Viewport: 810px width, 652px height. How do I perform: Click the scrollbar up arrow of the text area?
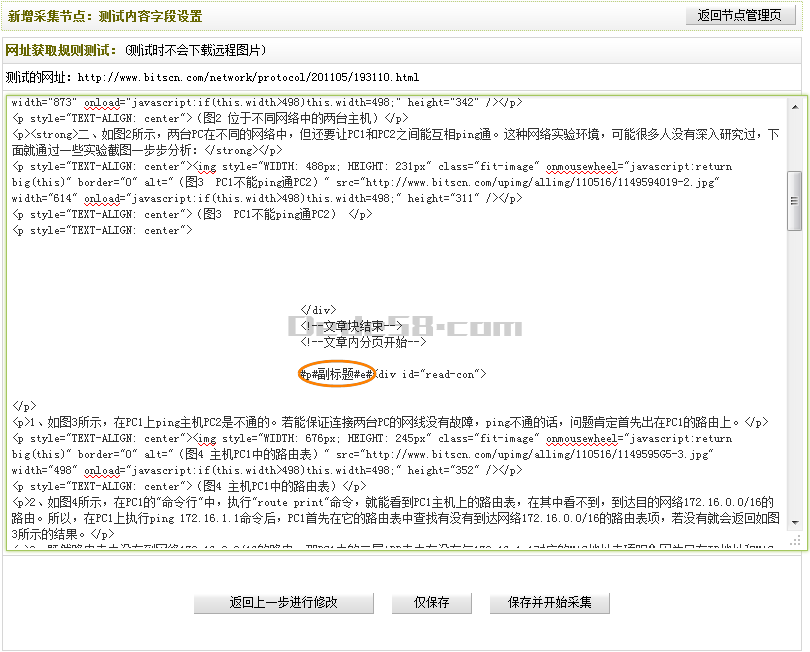click(795, 105)
